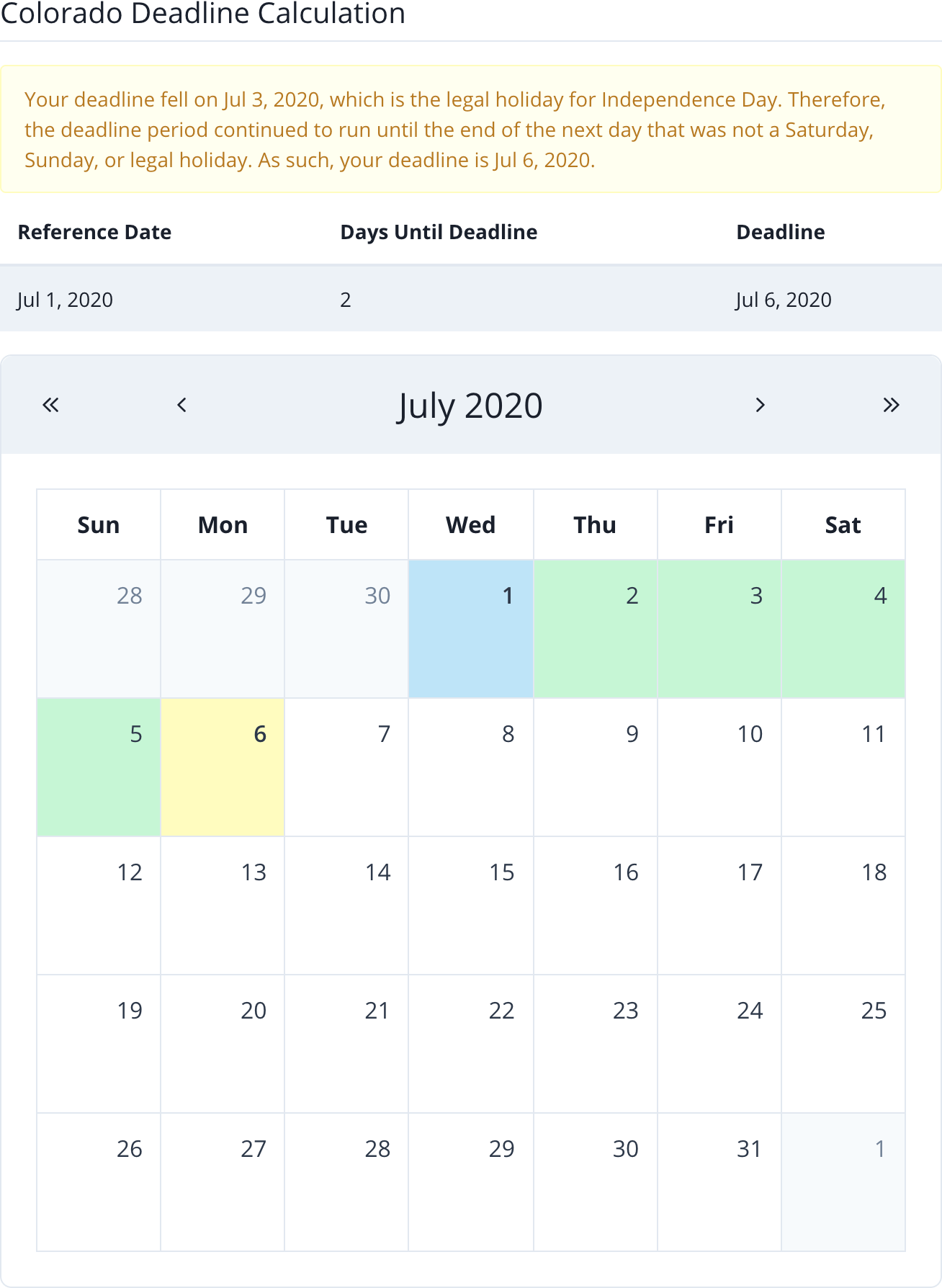Click the yellow holiday warning message box
Image resolution: width=942 pixels, height=1288 pixels.
pyautogui.click(x=471, y=130)
